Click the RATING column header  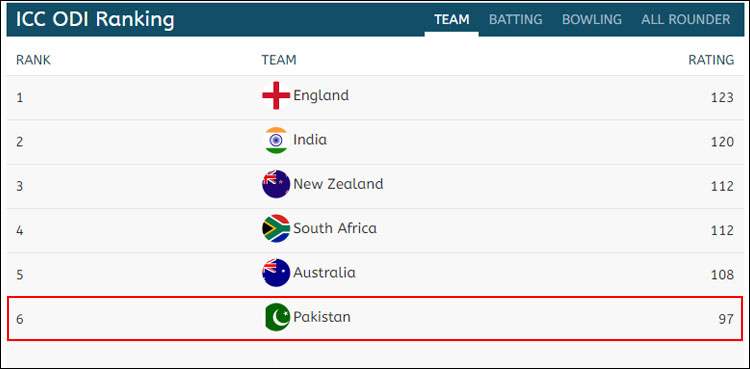point(711,60)
